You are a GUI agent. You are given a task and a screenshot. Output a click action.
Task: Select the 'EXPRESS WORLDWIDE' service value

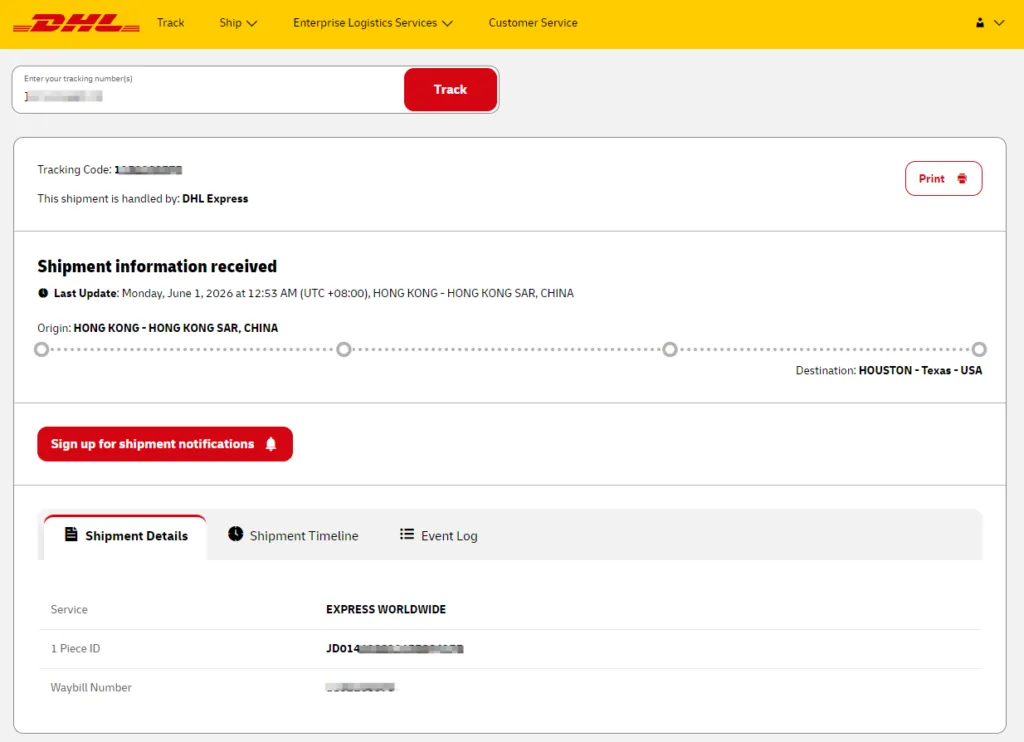pos(386,609)
